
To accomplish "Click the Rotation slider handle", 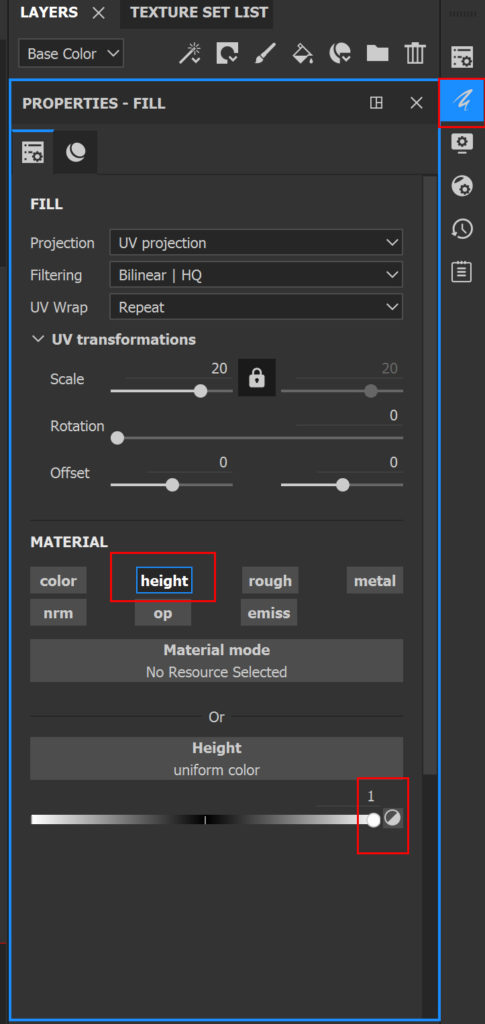I will (117, 438).
